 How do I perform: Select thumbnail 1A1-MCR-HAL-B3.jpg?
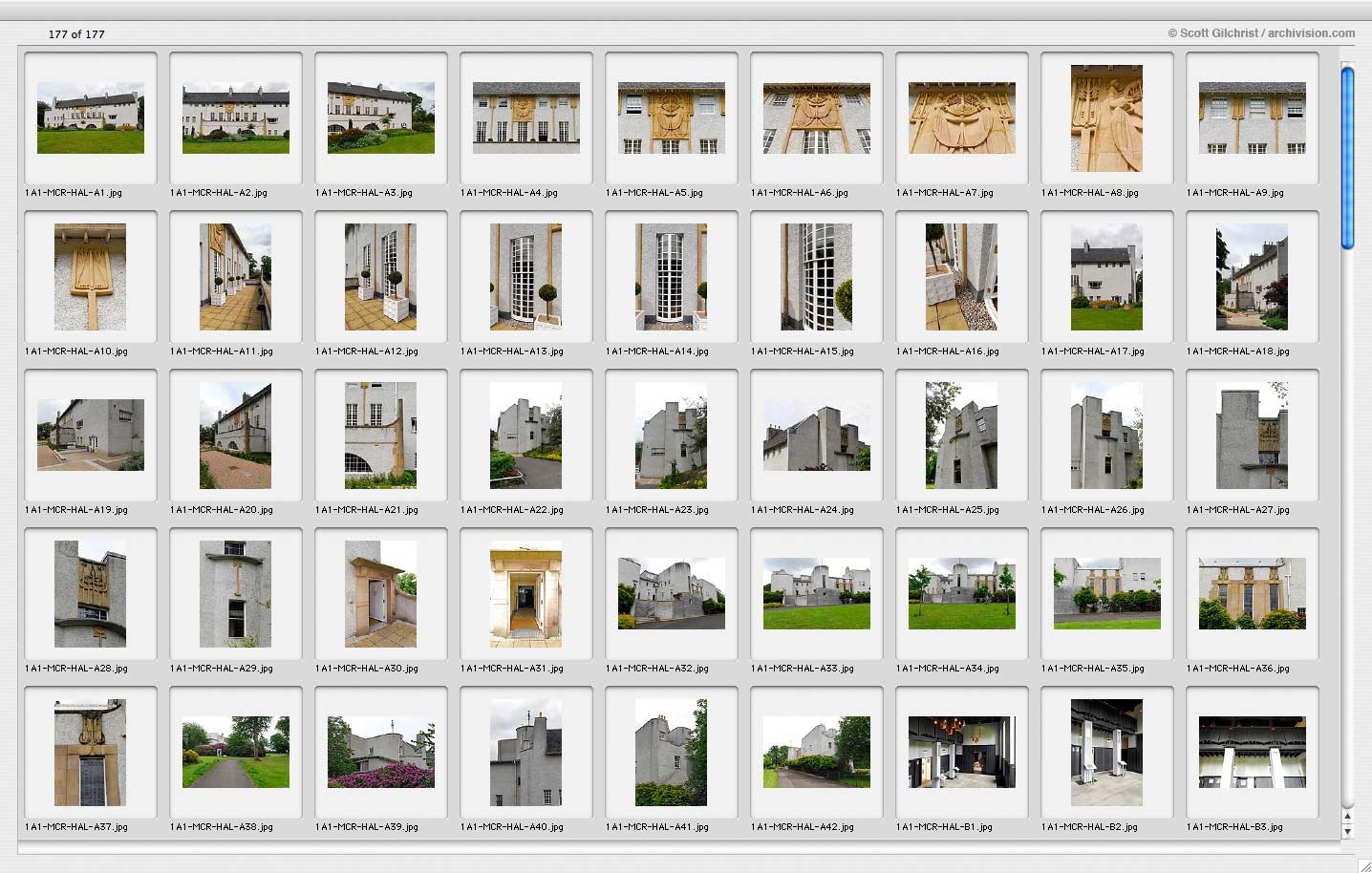pyautogui.click(x=1253, y=752)
